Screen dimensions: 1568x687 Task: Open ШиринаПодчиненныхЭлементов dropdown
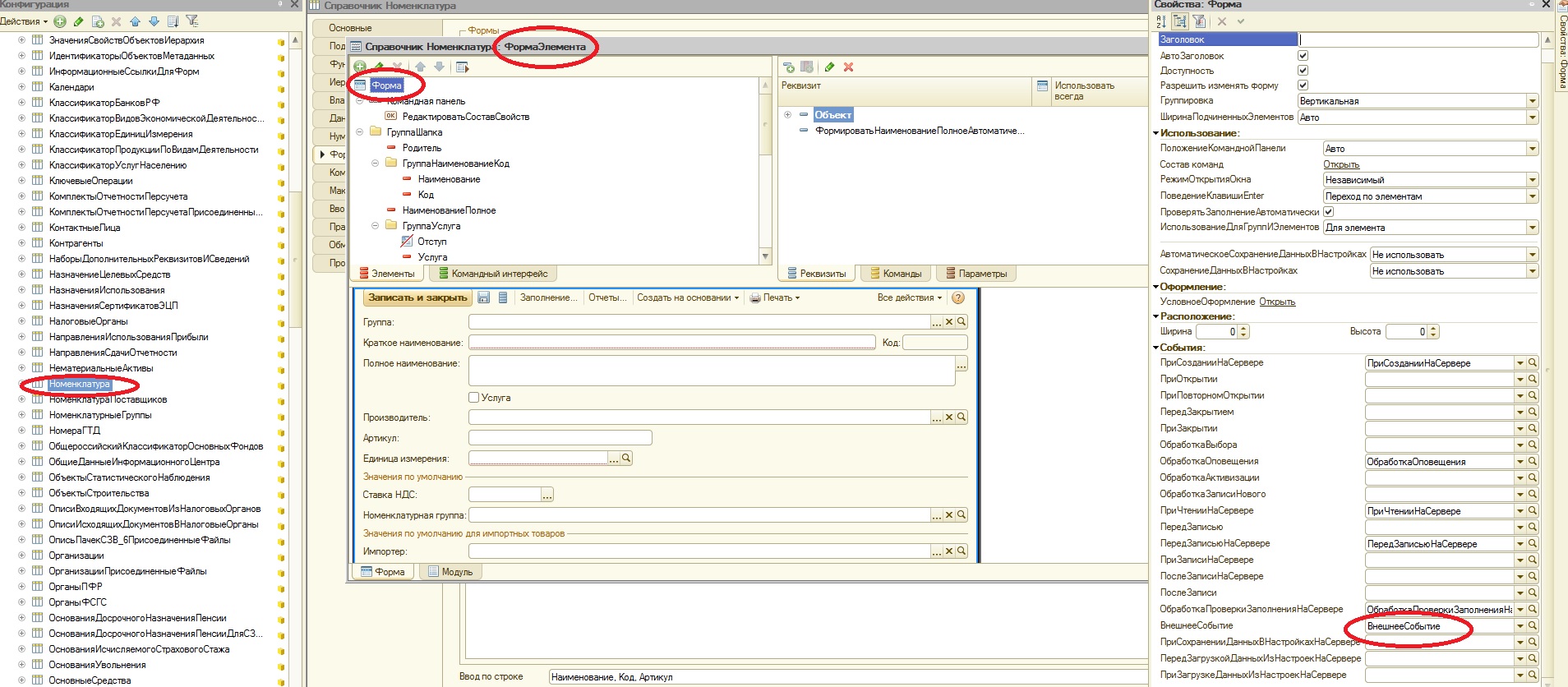click(x=1532, y=118)
